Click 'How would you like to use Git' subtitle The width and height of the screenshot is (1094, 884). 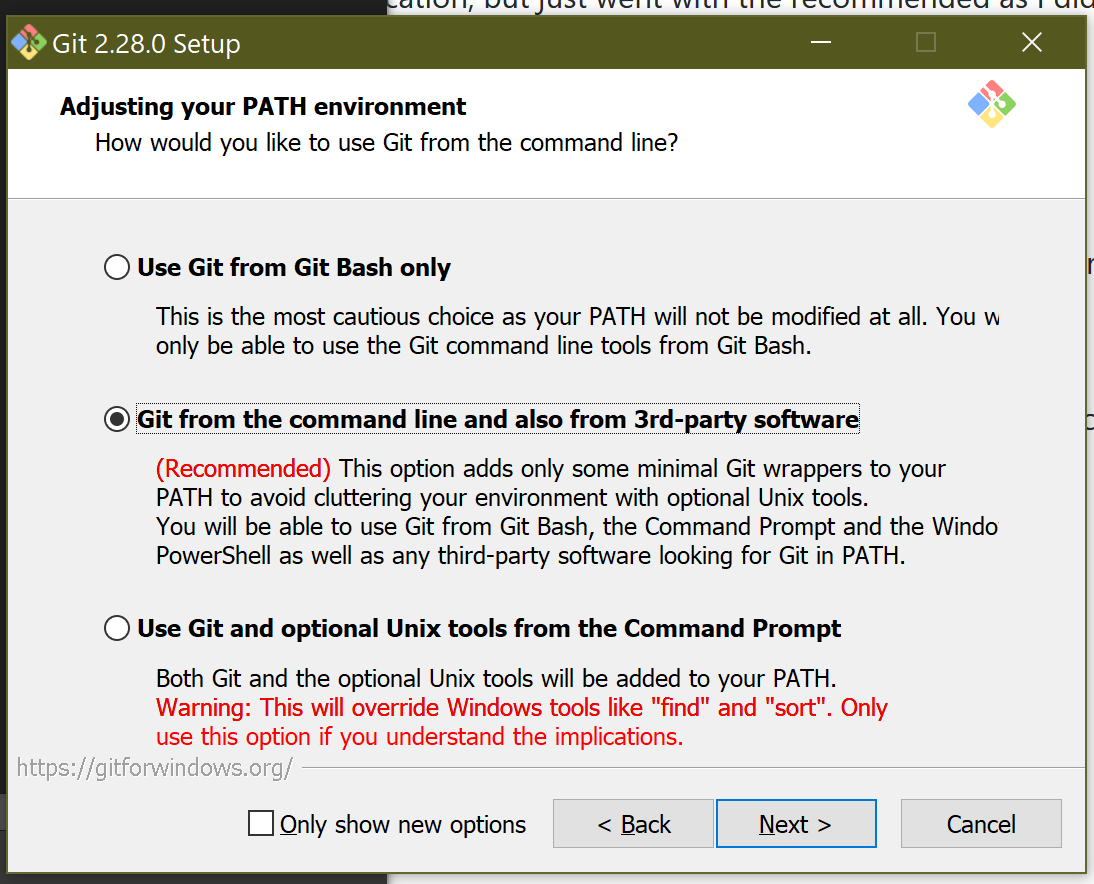pyautogui.click(x=387, y=142)
